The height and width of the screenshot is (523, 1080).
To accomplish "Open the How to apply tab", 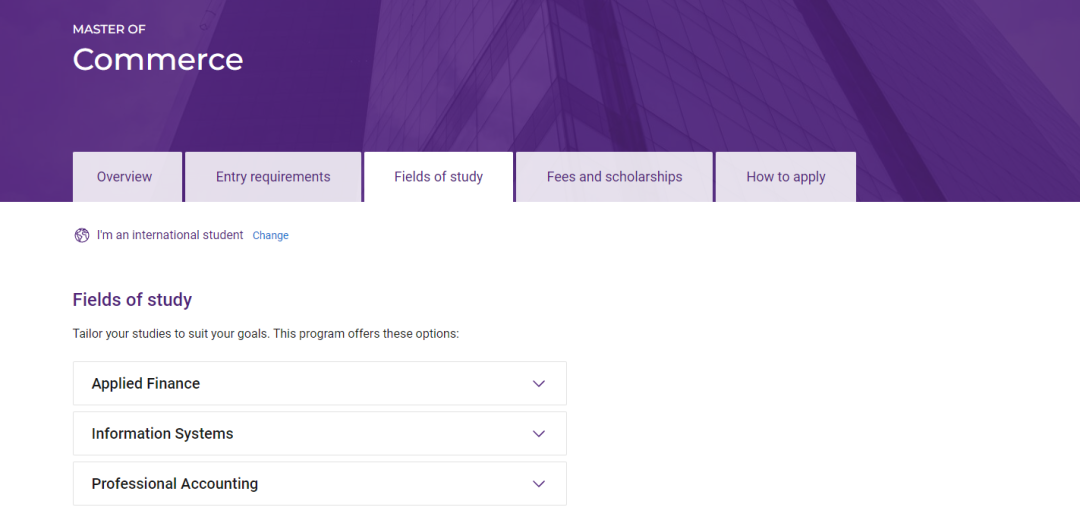I will point(786,177).
